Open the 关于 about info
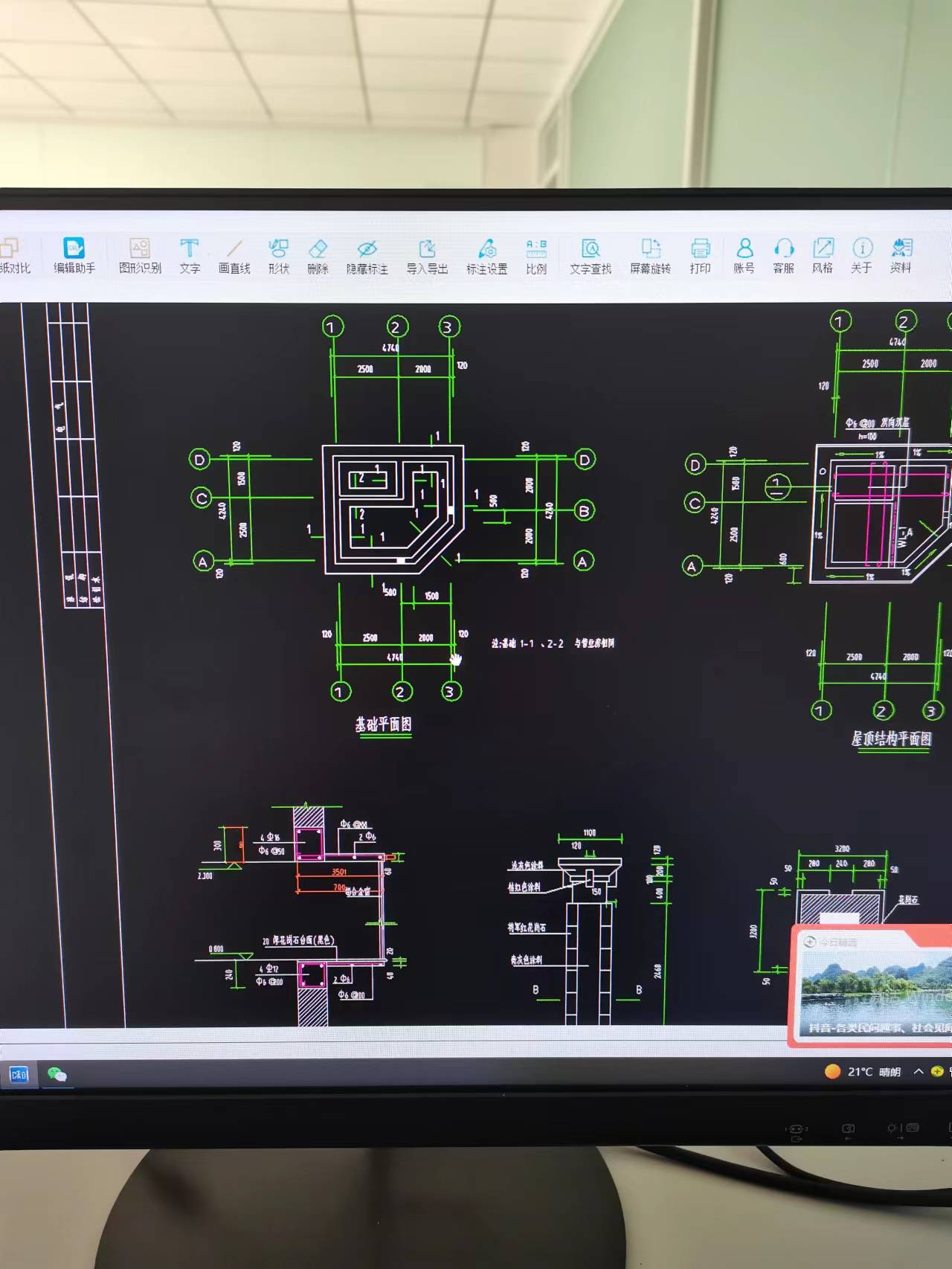Viewport: 952px width, 1269px height. click(862, 255)
